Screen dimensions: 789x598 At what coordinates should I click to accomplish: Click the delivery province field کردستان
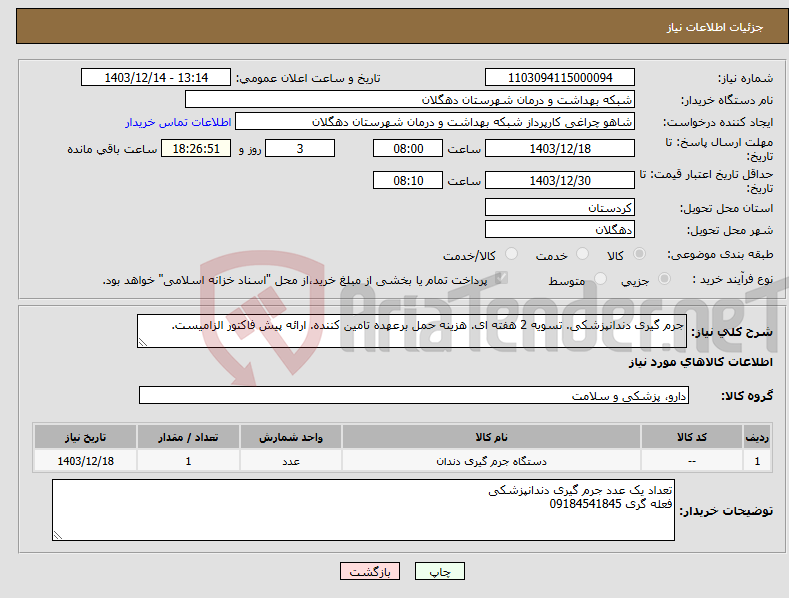point(560,207)
